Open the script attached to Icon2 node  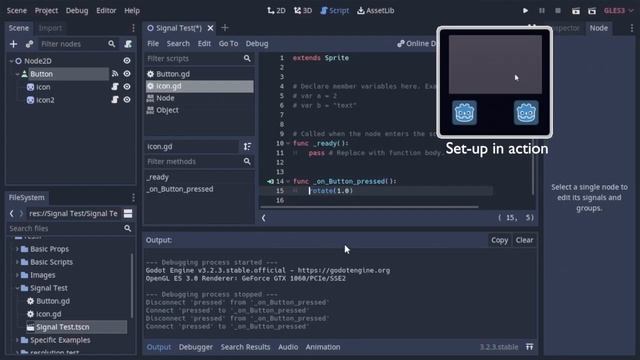point(115,100)
